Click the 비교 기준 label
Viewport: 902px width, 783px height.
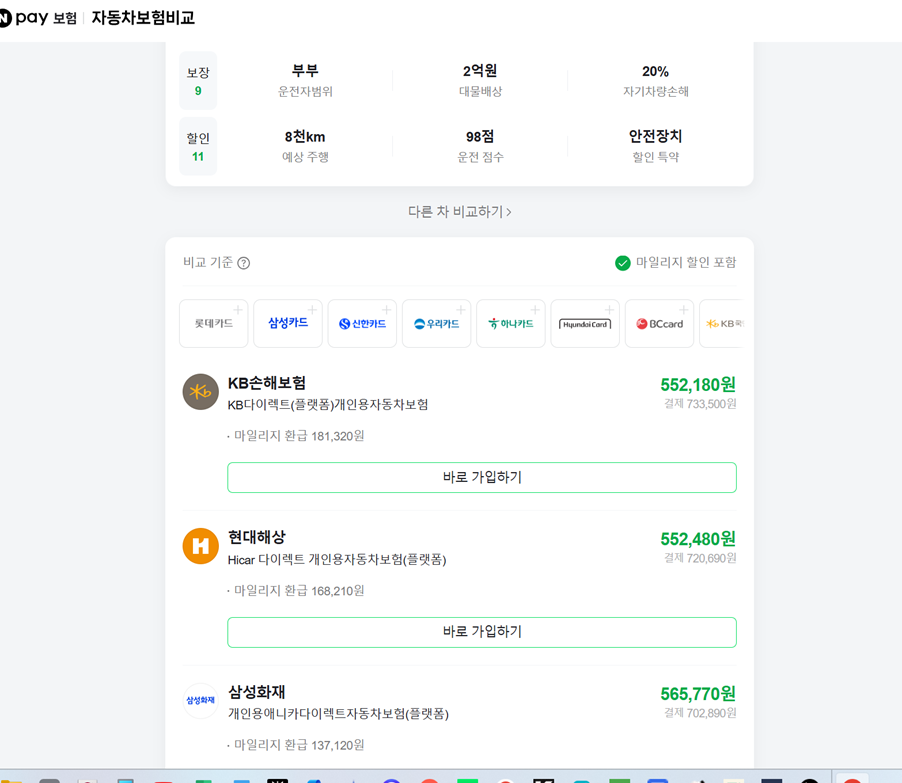208,262
